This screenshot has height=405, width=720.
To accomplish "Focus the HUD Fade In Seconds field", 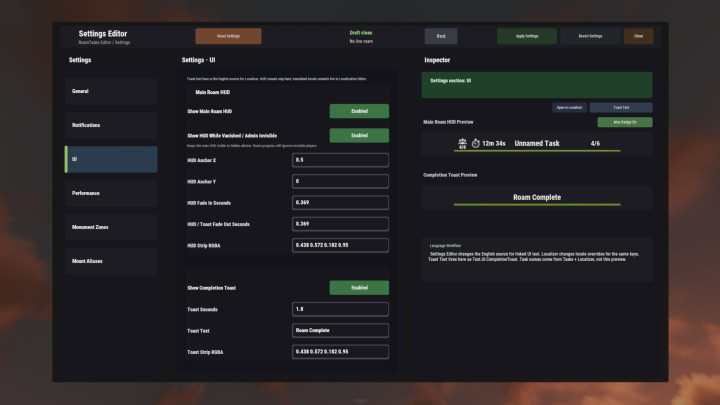I will click(x=340, y=202).
